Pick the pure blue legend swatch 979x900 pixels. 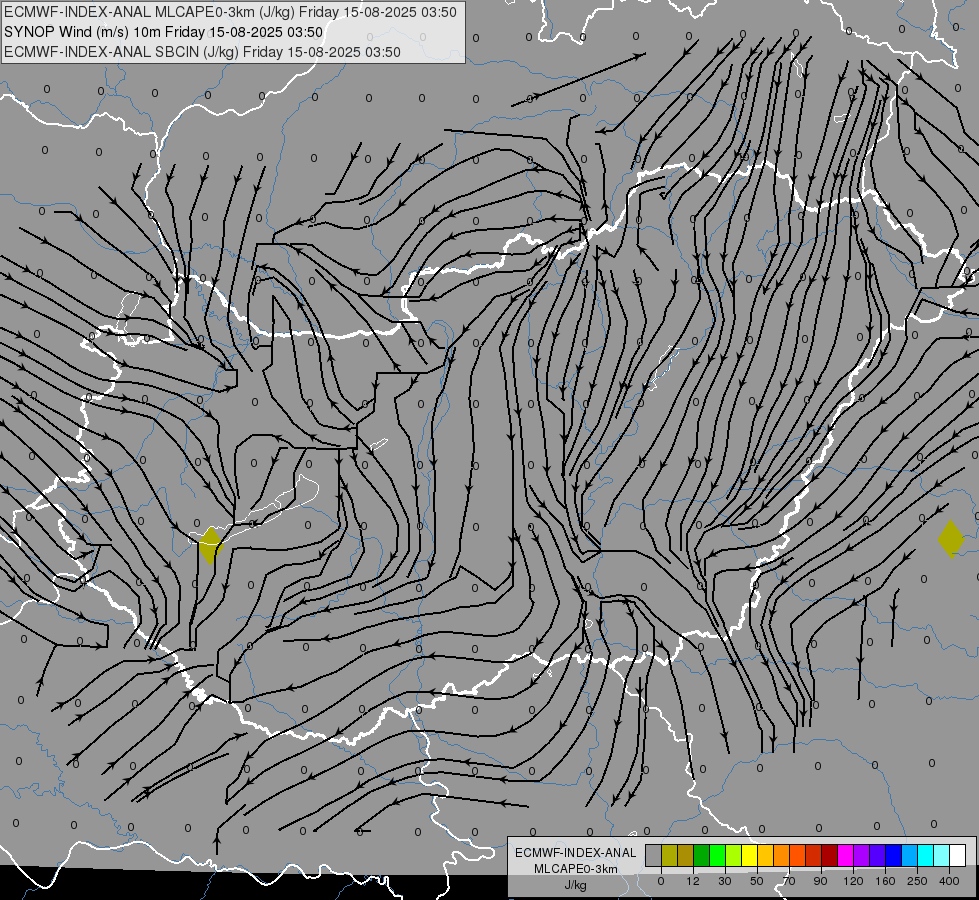click(x=893, y=855)
